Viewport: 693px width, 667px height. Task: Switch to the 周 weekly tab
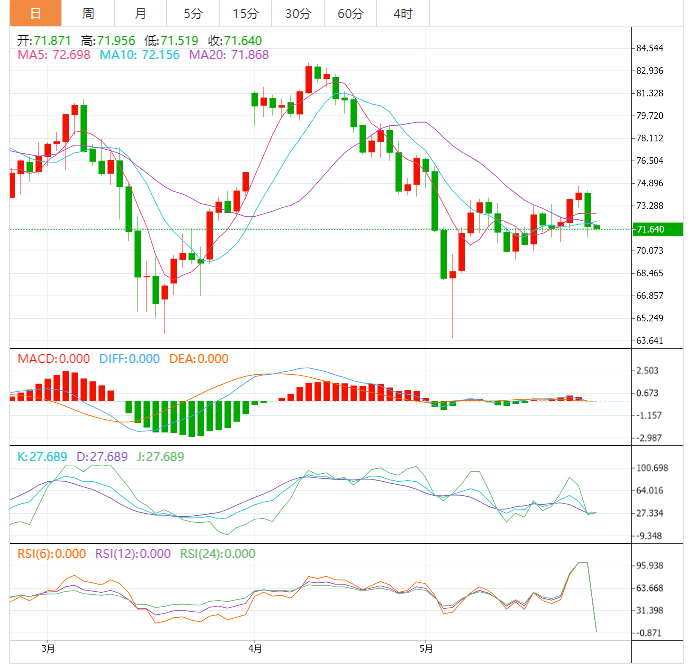pos(88,13)
